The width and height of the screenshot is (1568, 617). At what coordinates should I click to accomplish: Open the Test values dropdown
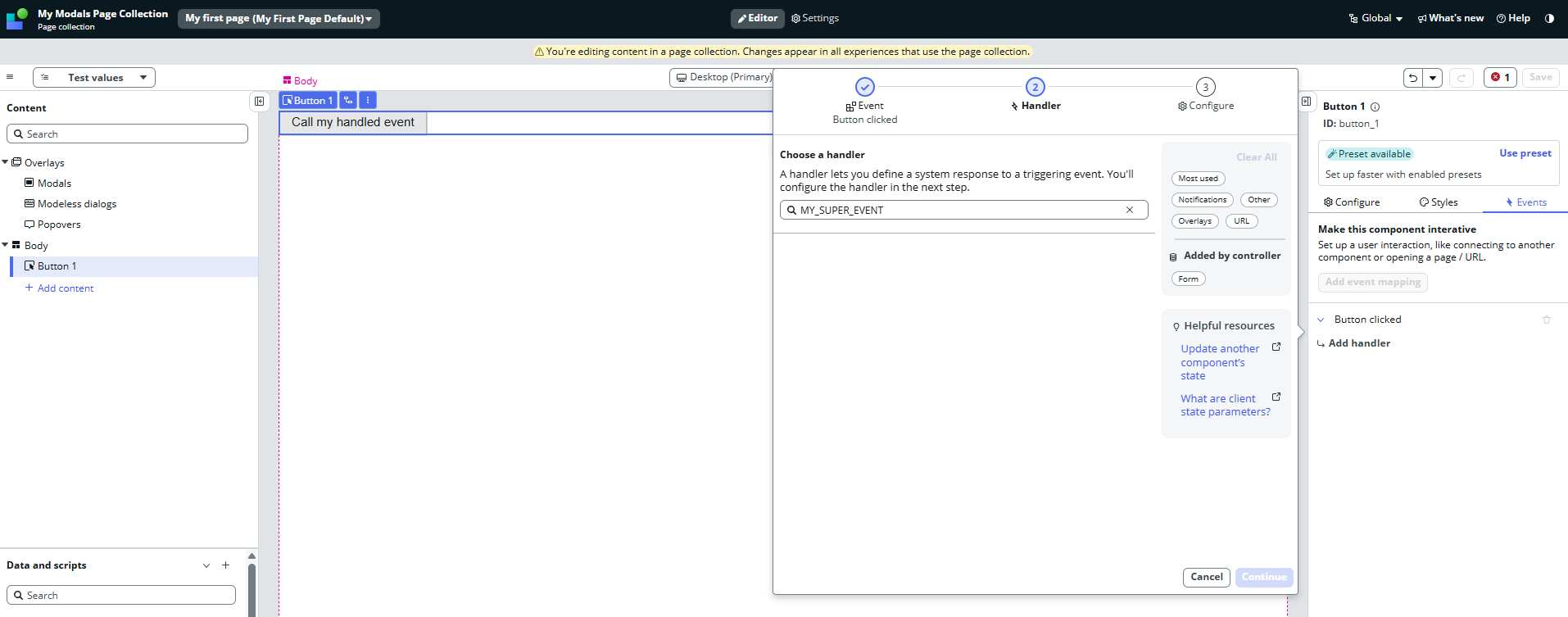tap(94, 78)
